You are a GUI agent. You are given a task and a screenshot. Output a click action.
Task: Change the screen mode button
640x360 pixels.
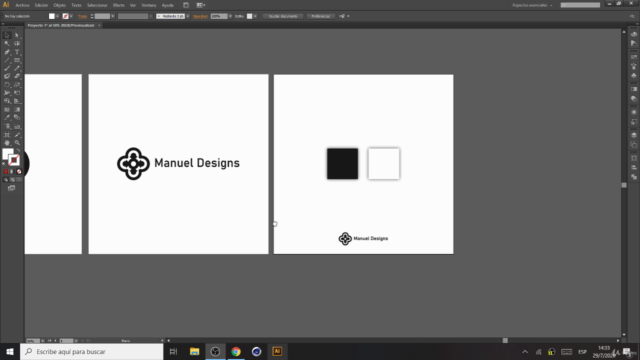[x=11, y=188]
